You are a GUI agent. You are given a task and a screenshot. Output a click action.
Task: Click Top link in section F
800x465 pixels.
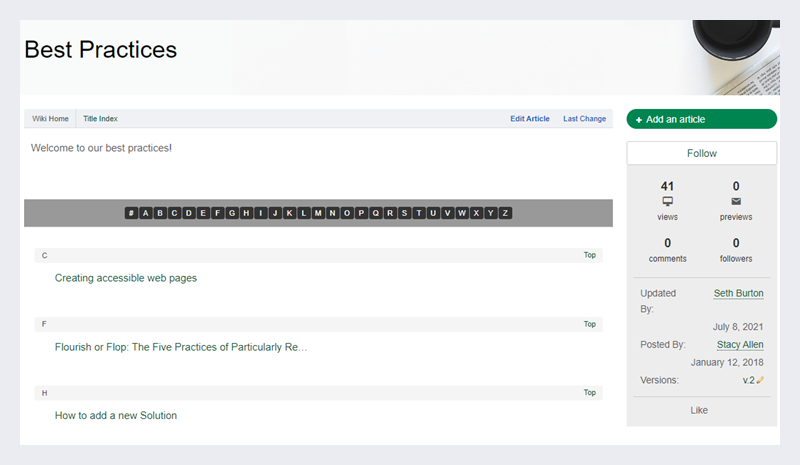click(x=590, y=324)
